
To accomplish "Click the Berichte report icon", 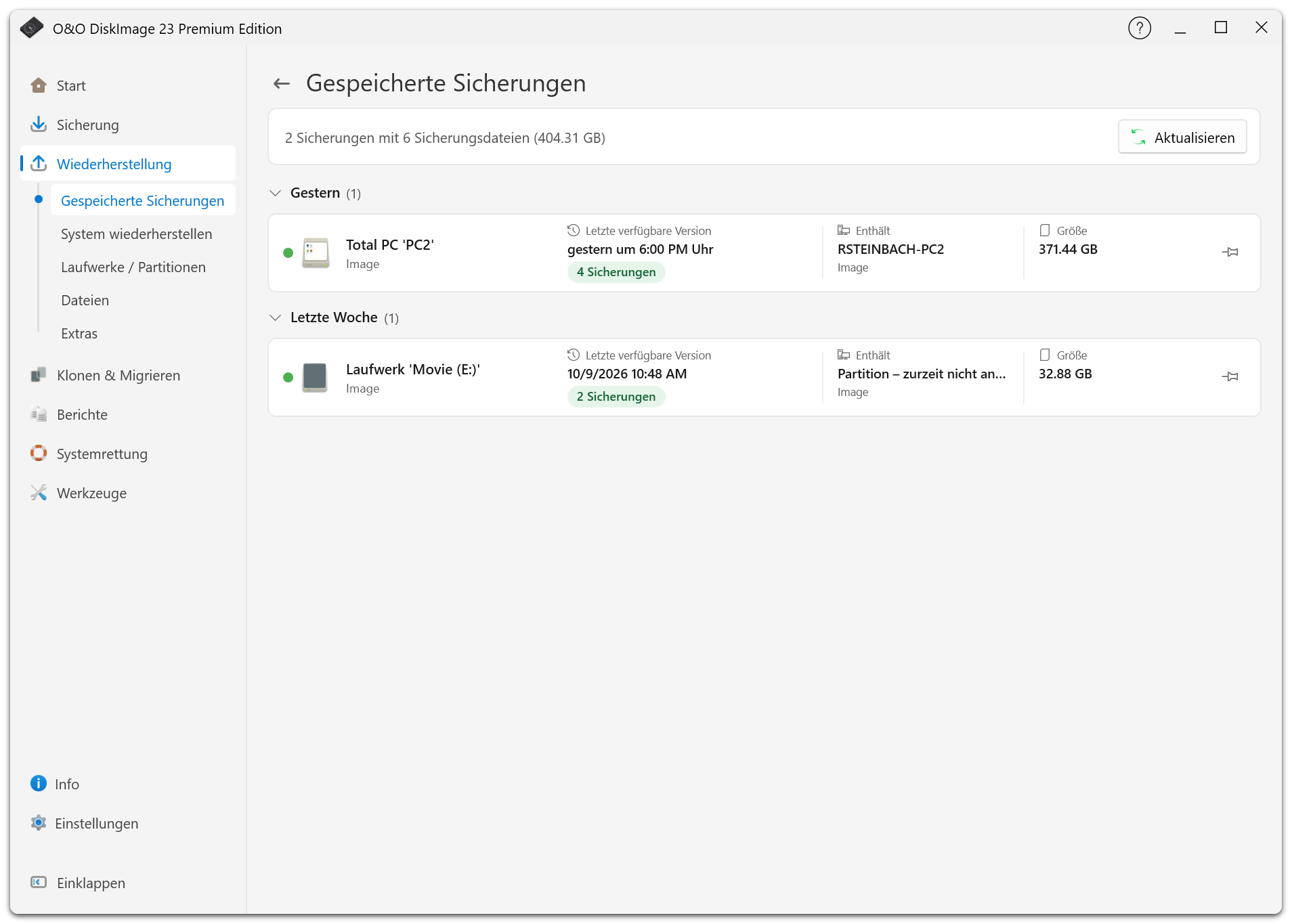I will [39, 414].
